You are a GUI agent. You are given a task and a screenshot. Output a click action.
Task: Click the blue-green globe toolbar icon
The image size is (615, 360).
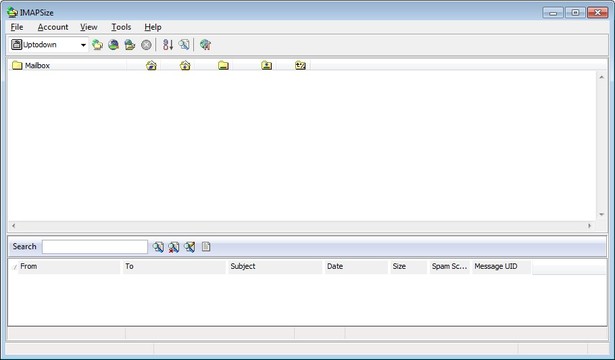pyautogui.click(x=113, y=45)
